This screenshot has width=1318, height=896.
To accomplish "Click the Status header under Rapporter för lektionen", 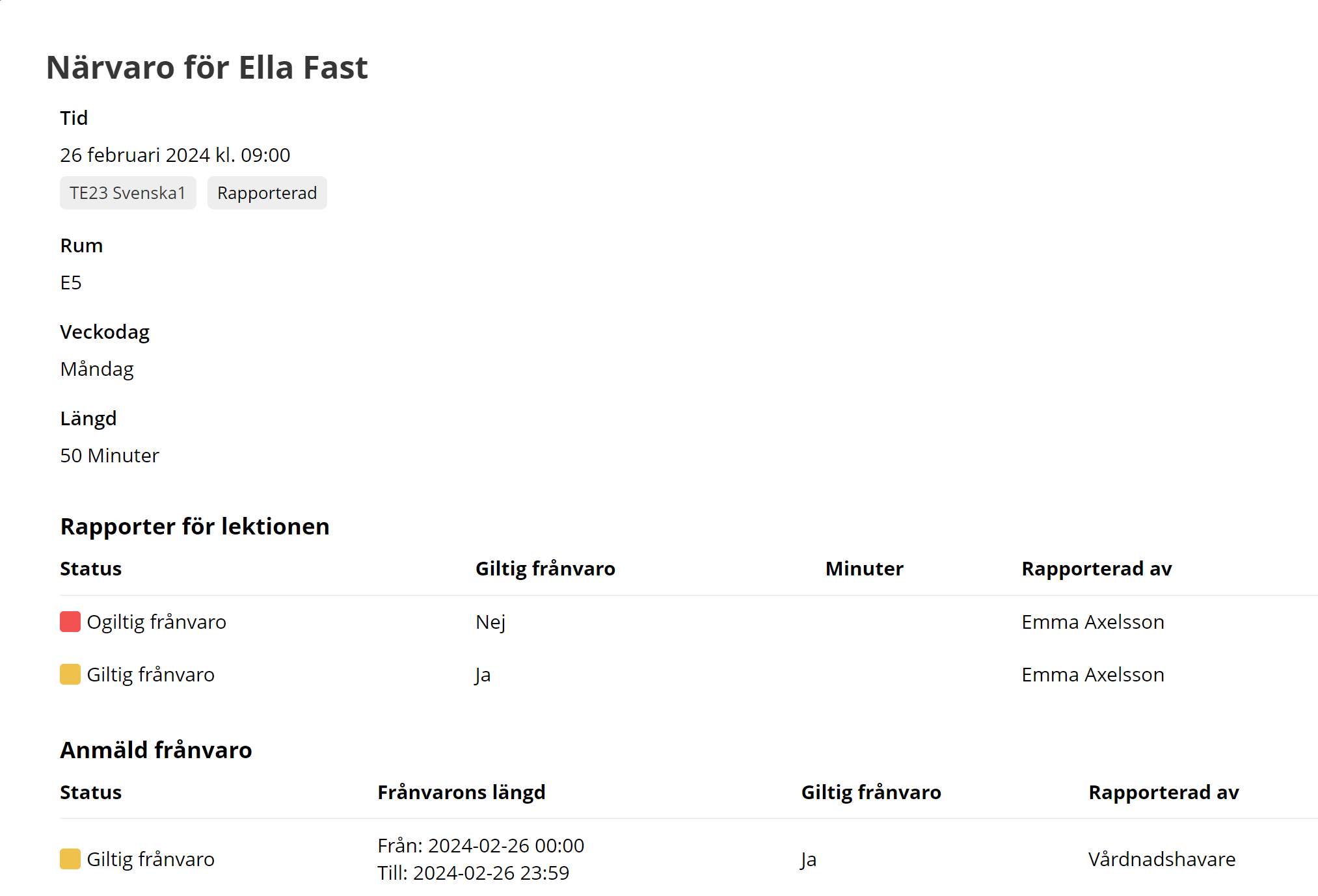I will (x=91, y=569).
